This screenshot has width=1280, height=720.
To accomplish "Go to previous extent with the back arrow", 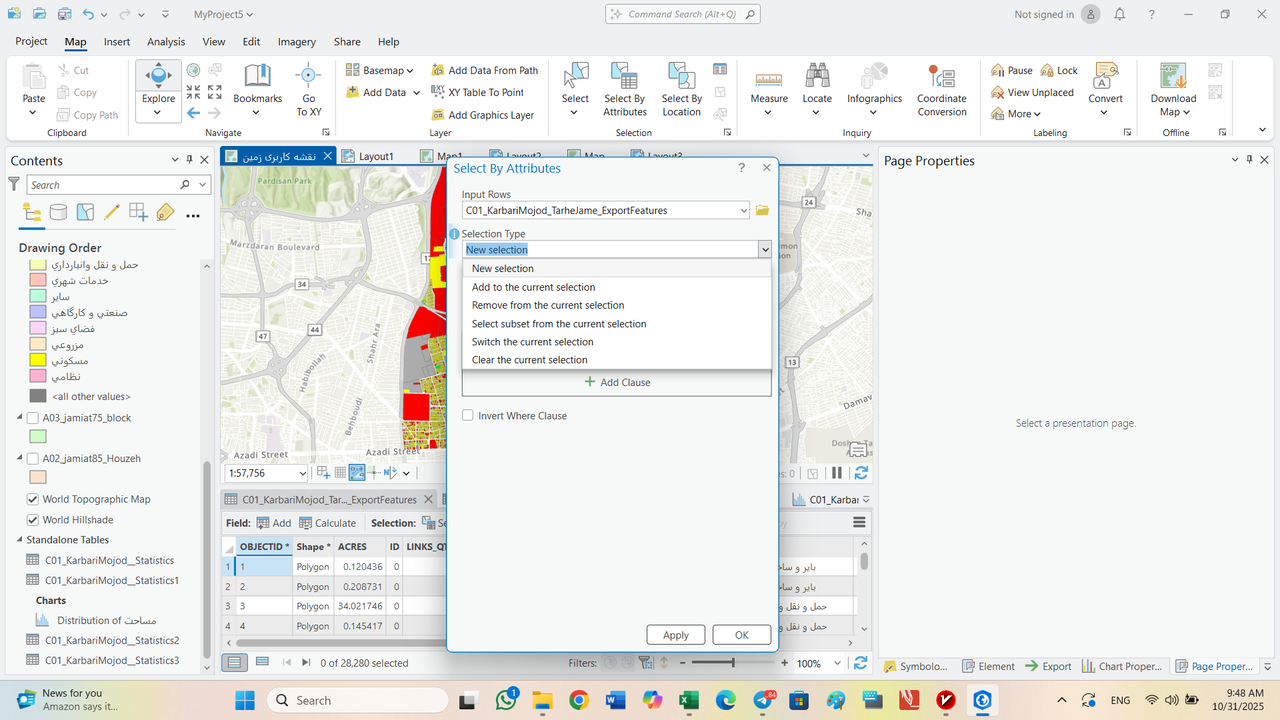I will 193,113.
